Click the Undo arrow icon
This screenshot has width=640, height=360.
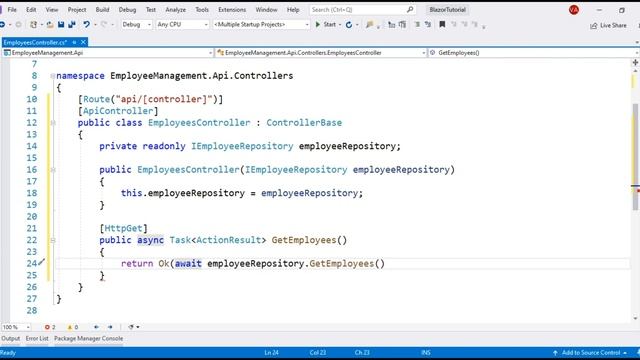pyautogui.click(x=87, y=25)
